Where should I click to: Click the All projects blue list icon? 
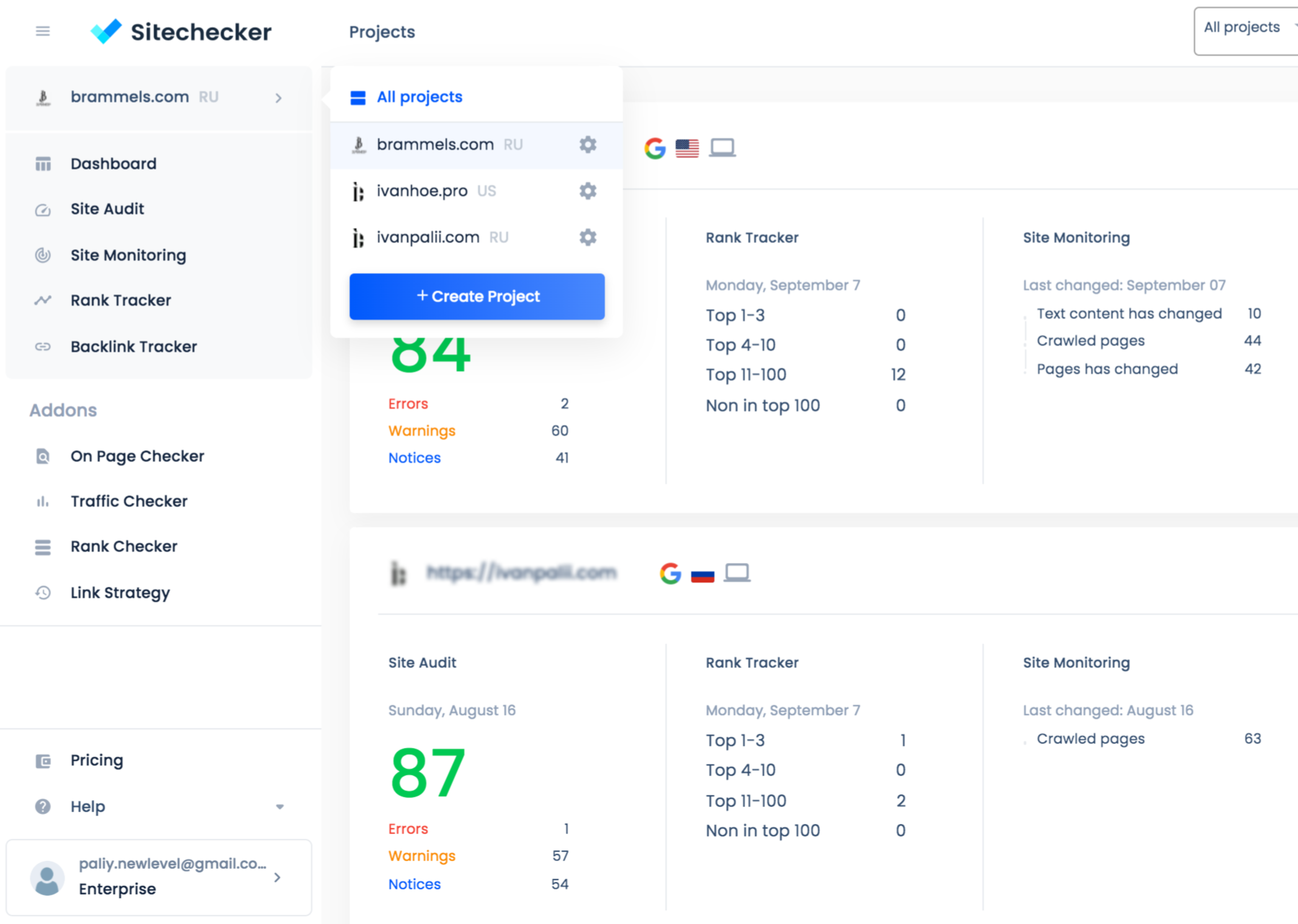tap(358, 98)
